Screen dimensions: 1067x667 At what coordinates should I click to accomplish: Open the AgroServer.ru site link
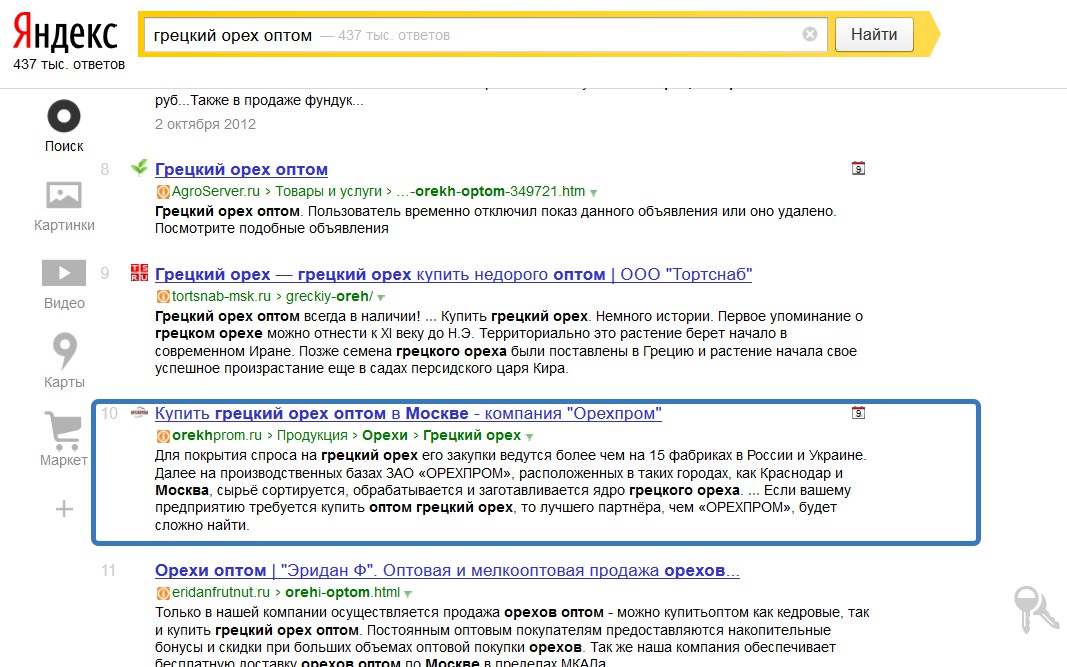[216, 191]
